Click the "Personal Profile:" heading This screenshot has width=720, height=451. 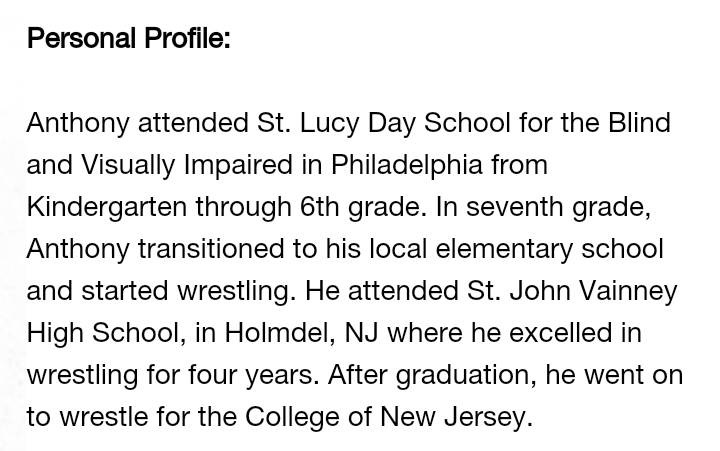pos(128,38)
